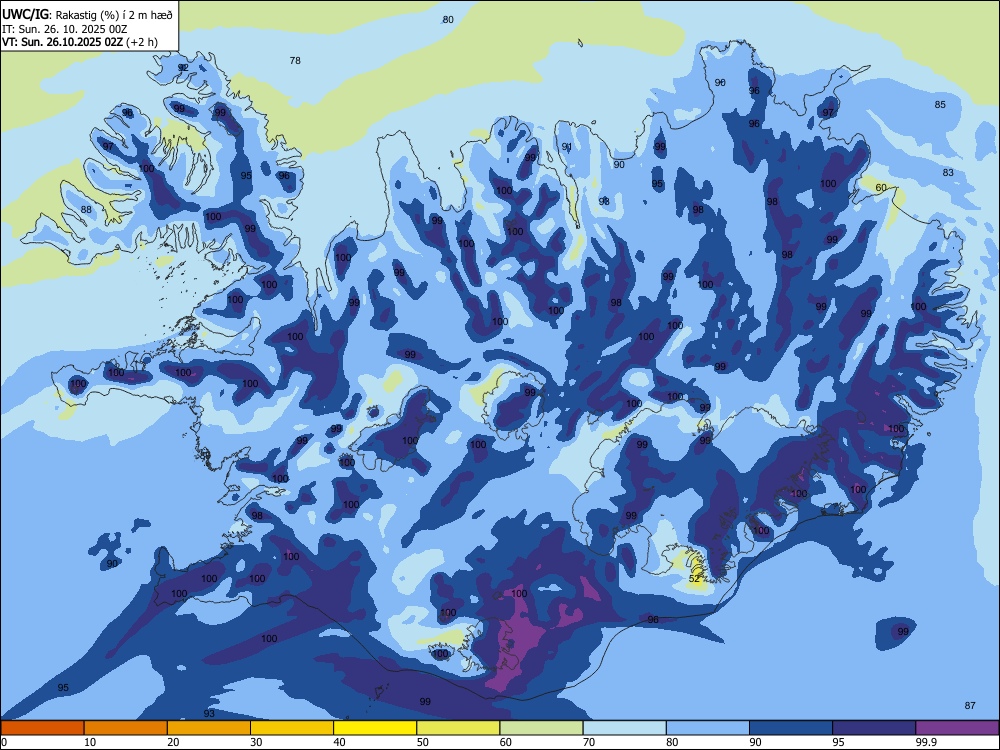The width and height of the screenshot is (1000, 750).
Task: Click the 10–20 orange legend swatch
Action: pyautogui.click(x=126, y=728)
